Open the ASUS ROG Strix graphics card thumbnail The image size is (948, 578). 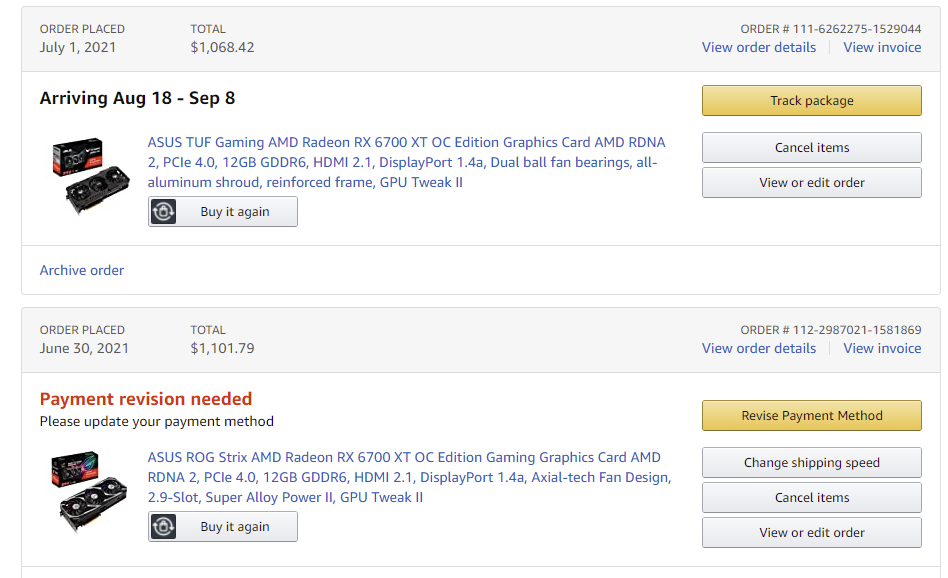click(x=89, y=491)
